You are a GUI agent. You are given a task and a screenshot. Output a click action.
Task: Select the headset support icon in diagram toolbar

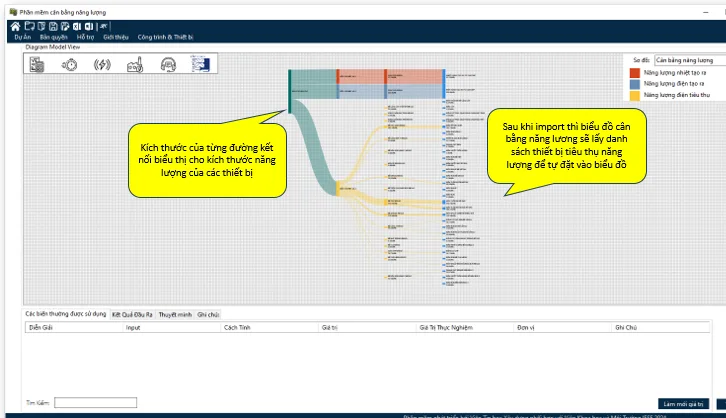pyautogui.click(x=168, y=64)
